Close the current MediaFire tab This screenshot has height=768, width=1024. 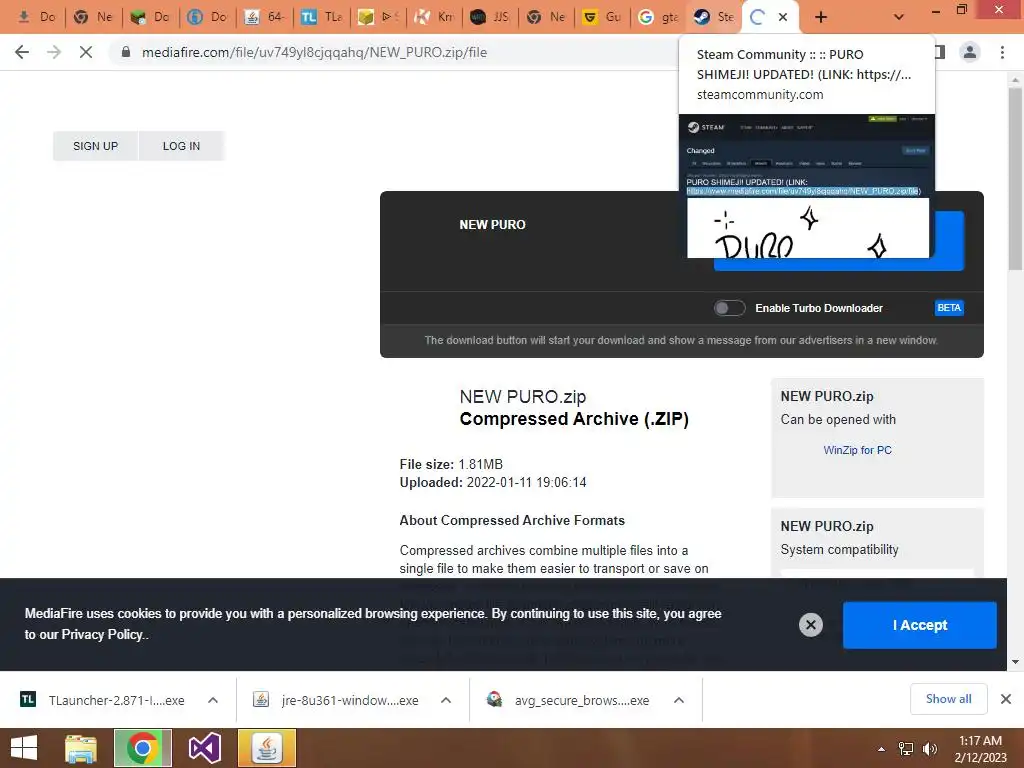tap(783, 17)
